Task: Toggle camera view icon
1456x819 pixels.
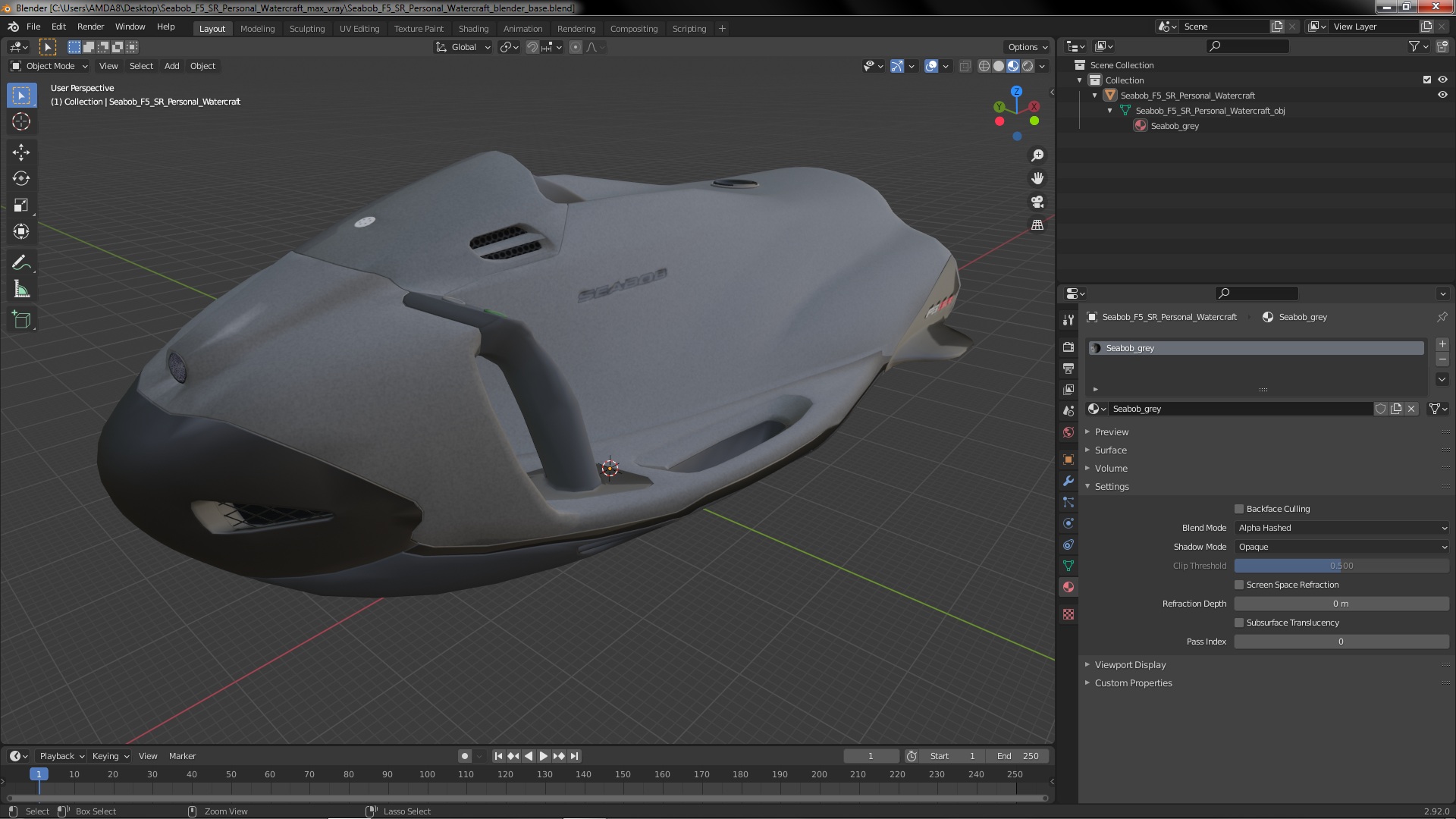Action: tap(1037, 202)
